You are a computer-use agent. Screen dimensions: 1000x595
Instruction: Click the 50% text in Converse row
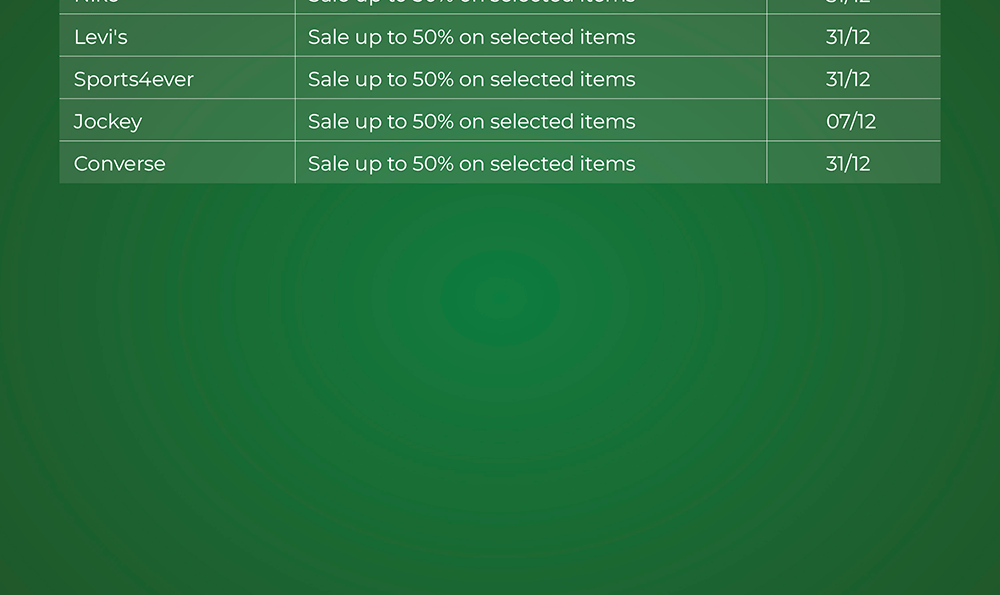[433, 163]
